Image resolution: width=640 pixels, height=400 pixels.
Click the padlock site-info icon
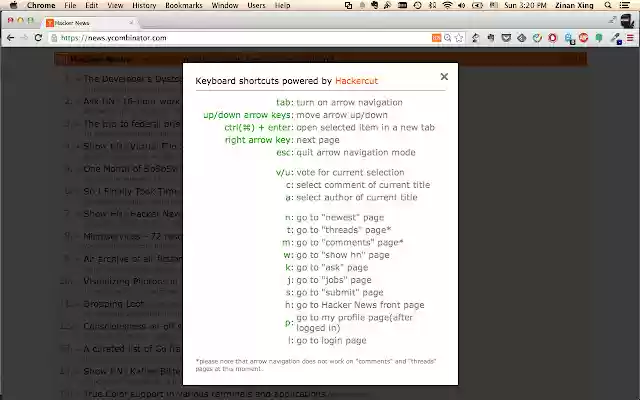54,38
